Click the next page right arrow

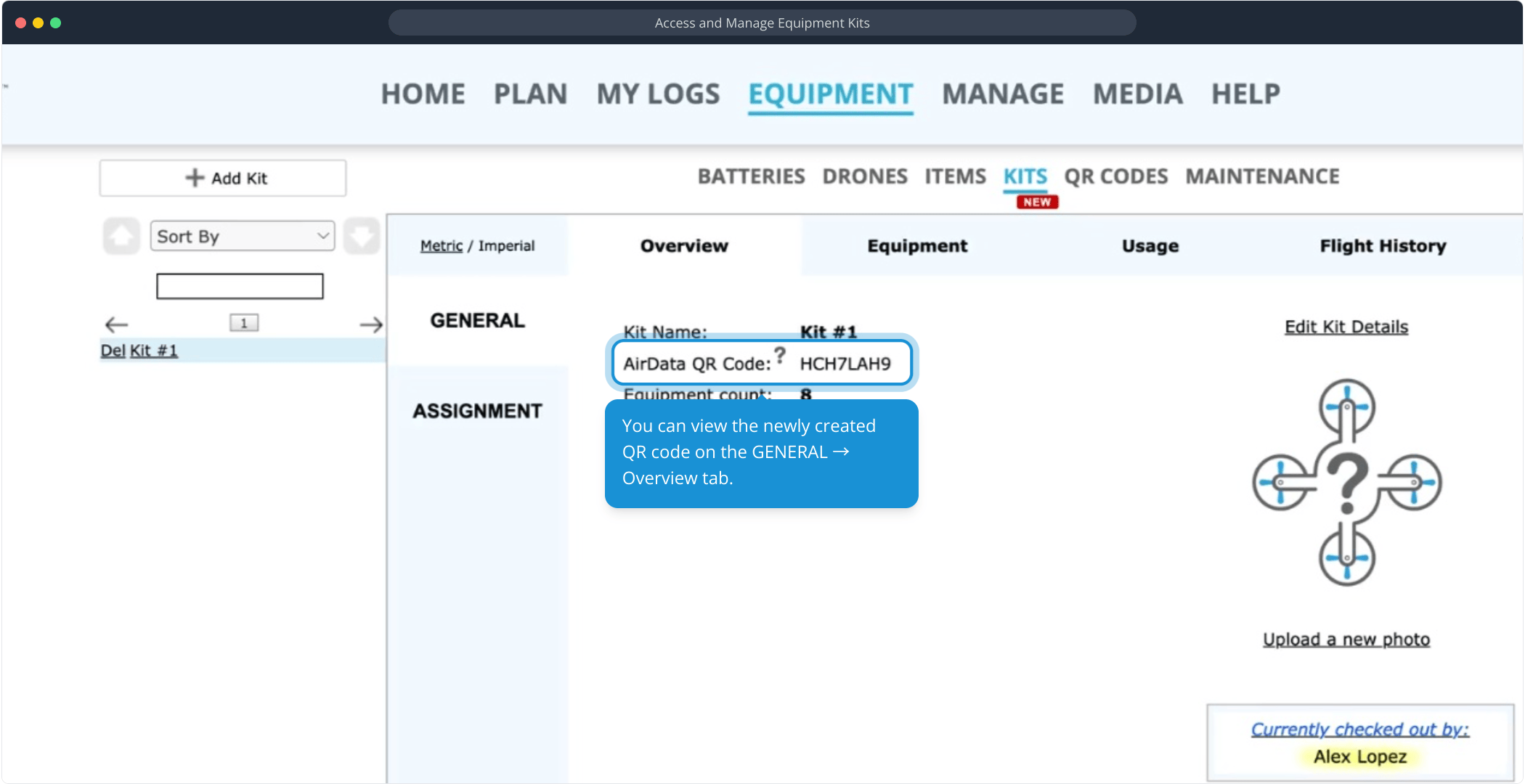371,324
